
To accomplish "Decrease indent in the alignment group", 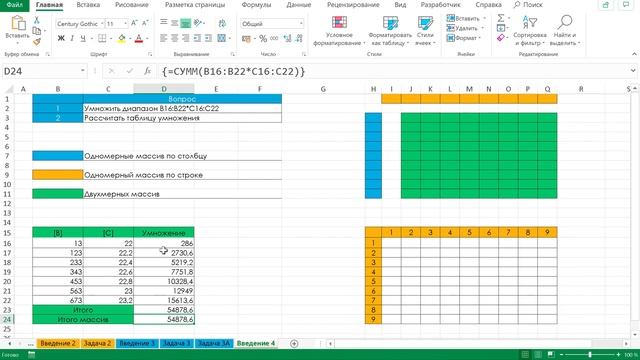I will [197, 38].
